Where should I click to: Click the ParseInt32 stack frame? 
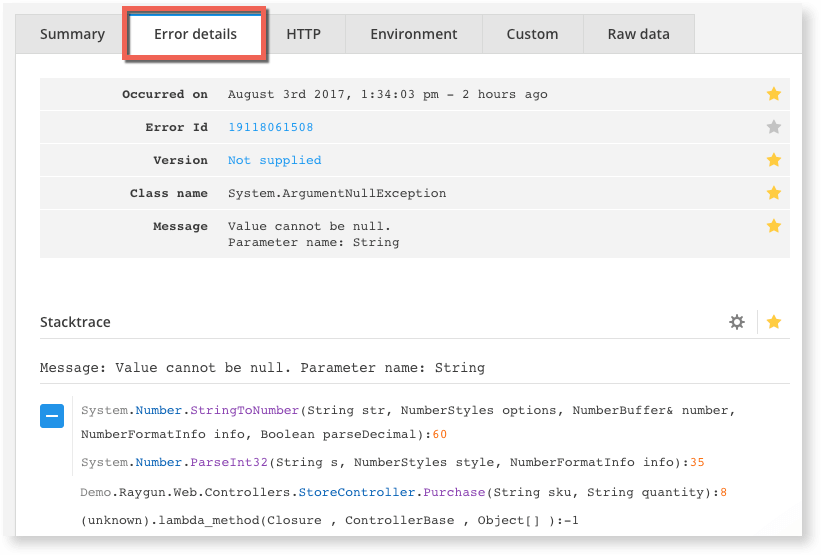coord(393,462)
